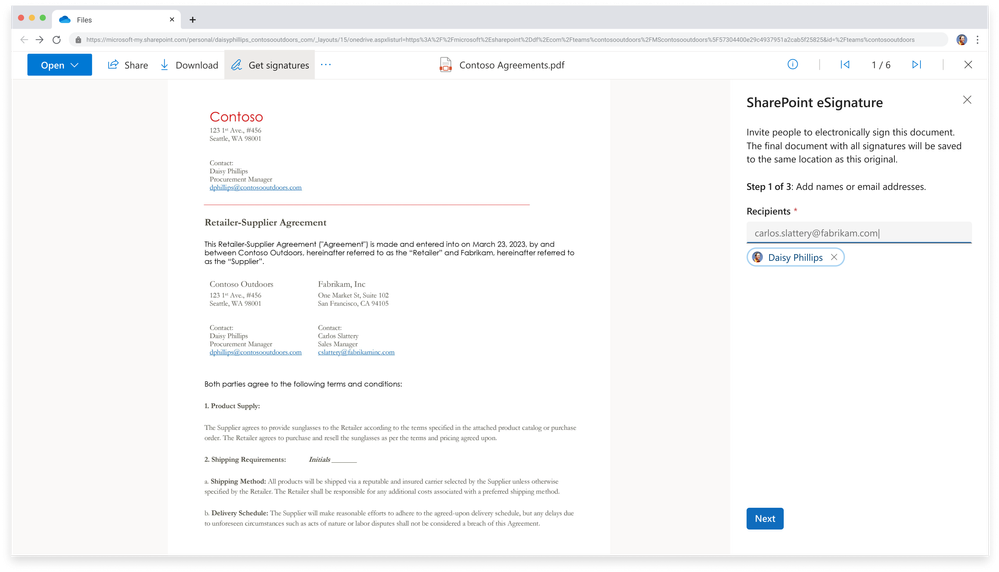Click the Contoso Agreements.pdf title

512,65
